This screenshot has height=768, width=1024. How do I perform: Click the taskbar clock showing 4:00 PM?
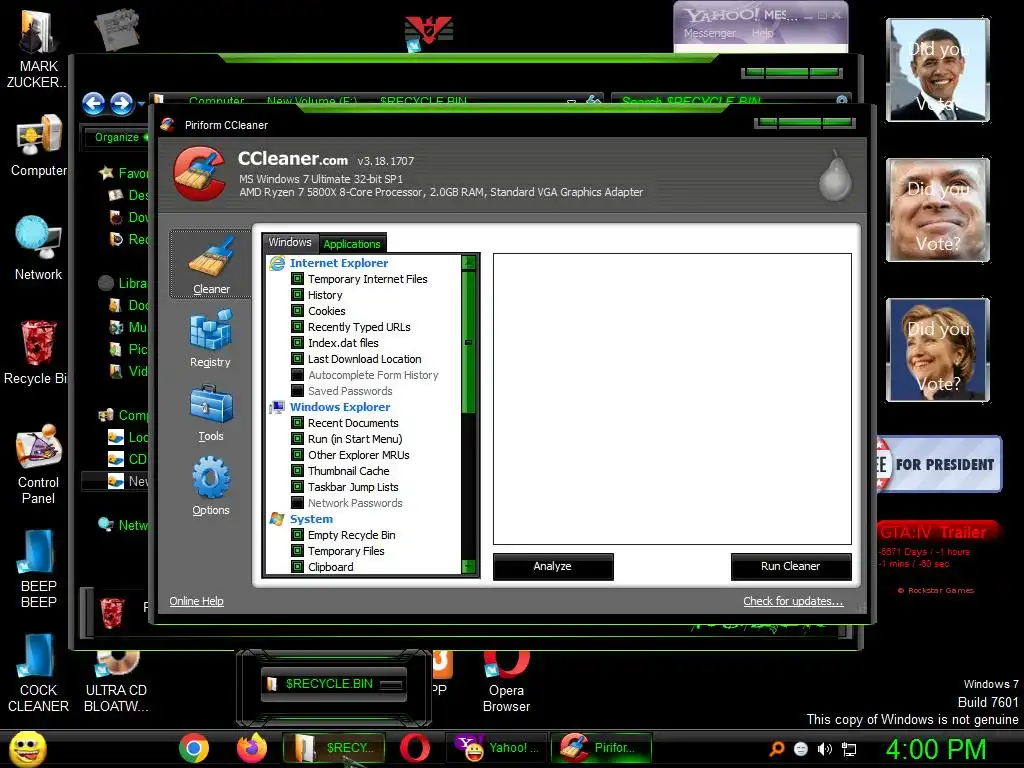click(936, 749)
